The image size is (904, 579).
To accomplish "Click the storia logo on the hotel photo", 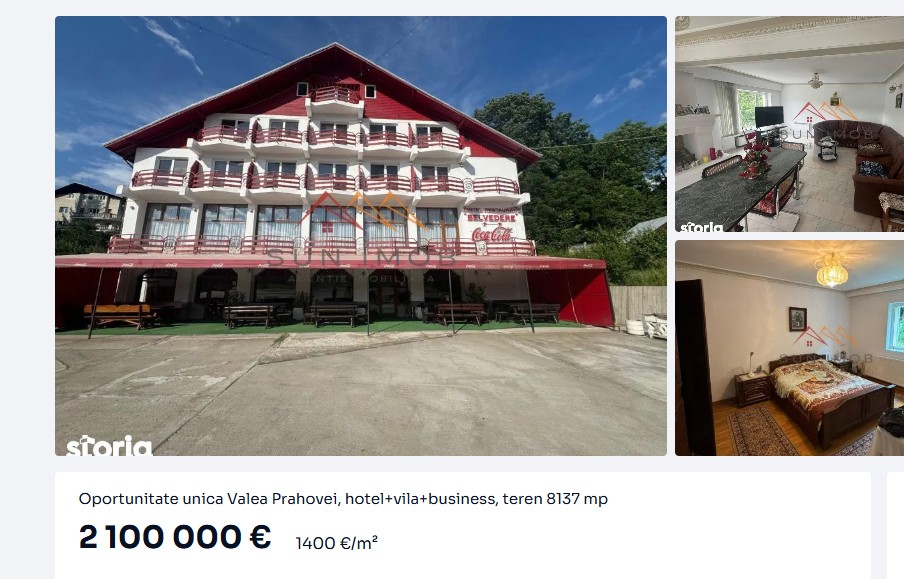I will point(109,446).
